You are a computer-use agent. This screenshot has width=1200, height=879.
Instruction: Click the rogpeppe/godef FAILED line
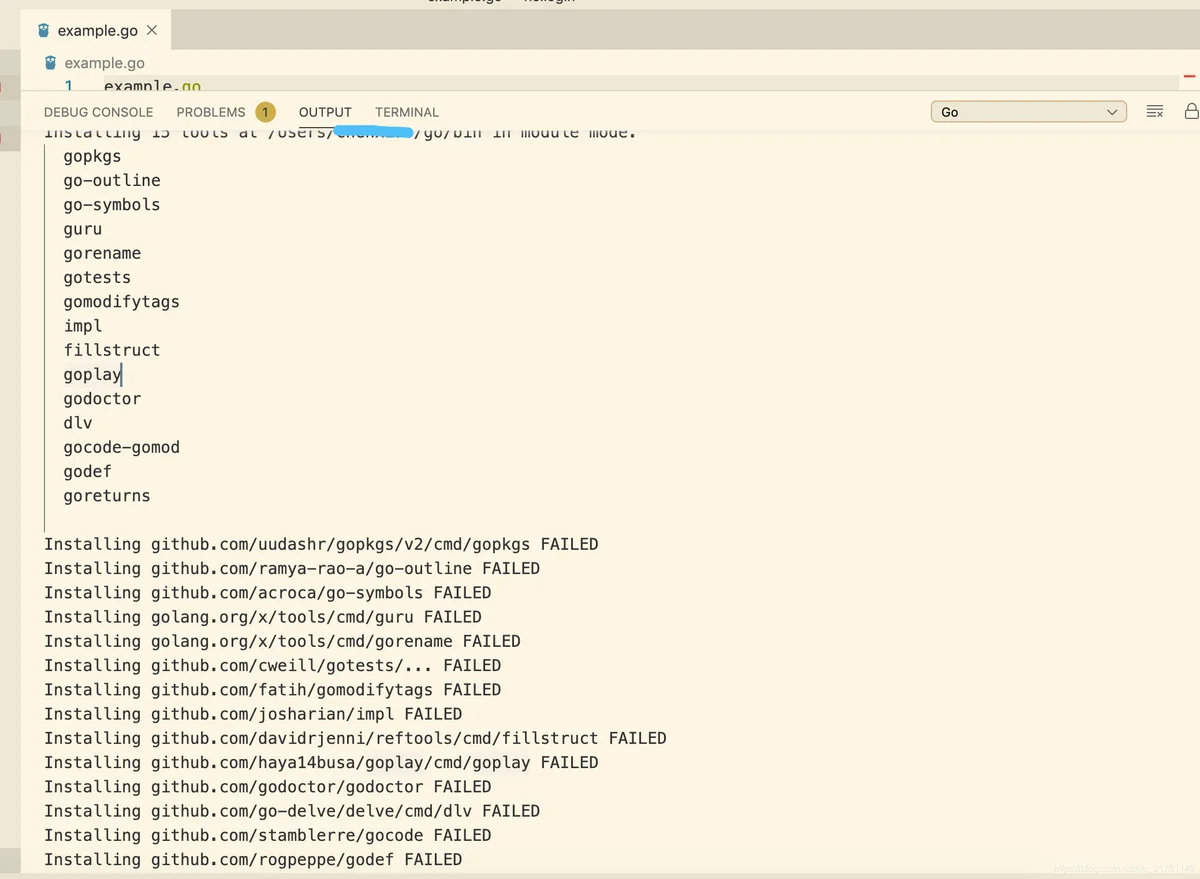pyautogui.click(x=253, y=859)
